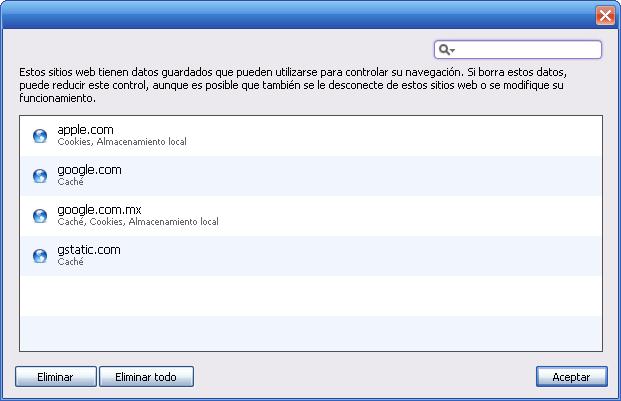Click the Eliminar todo button
The width and height of the screenshot is (621, 401).
coord(146,377)
